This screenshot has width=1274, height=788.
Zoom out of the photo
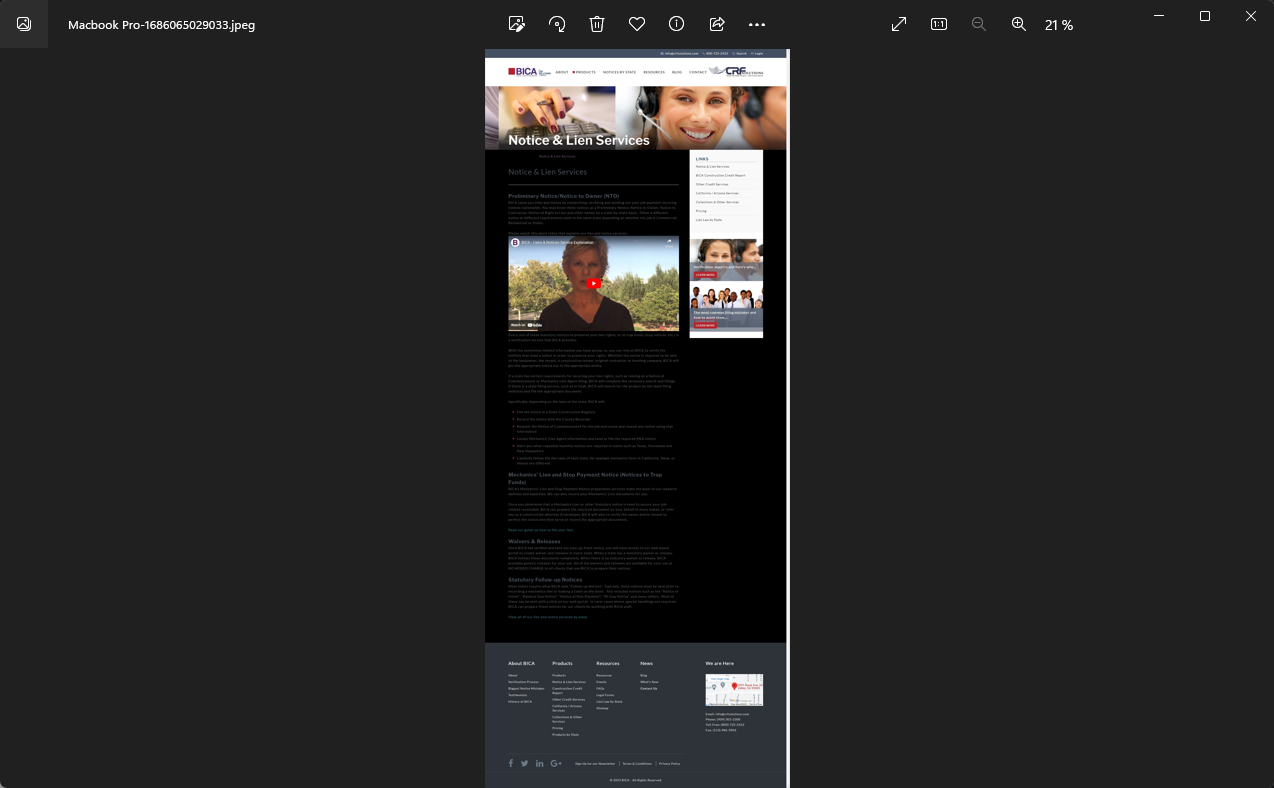[979, 24]
